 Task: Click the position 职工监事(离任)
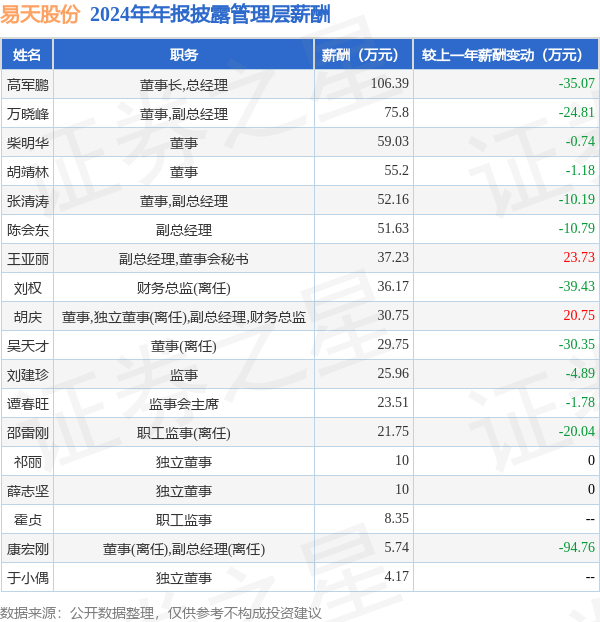(184, 433)
